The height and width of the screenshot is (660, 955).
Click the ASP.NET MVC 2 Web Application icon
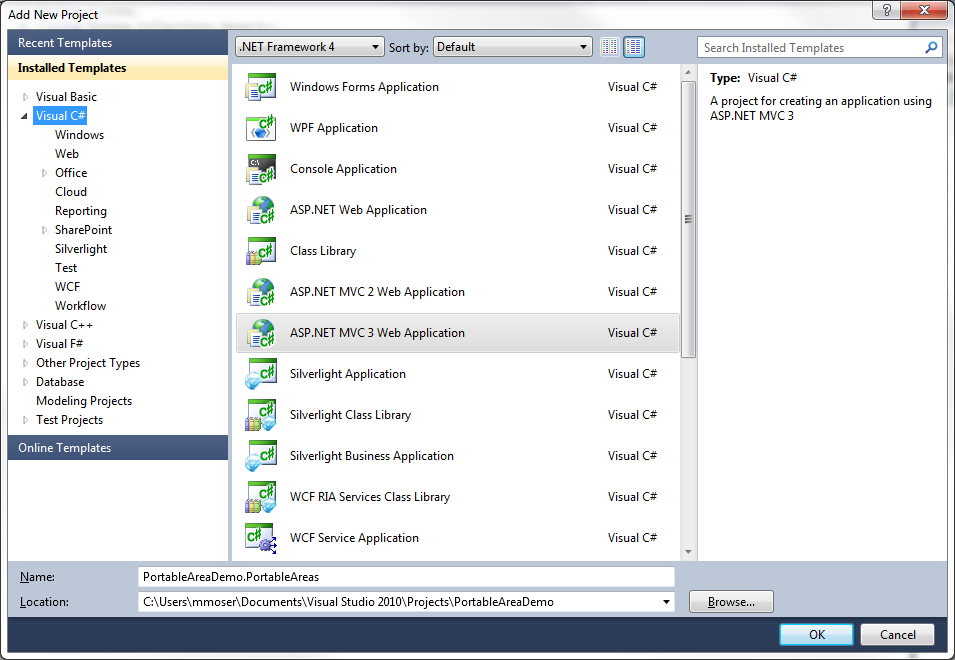[x=261, y=292]
